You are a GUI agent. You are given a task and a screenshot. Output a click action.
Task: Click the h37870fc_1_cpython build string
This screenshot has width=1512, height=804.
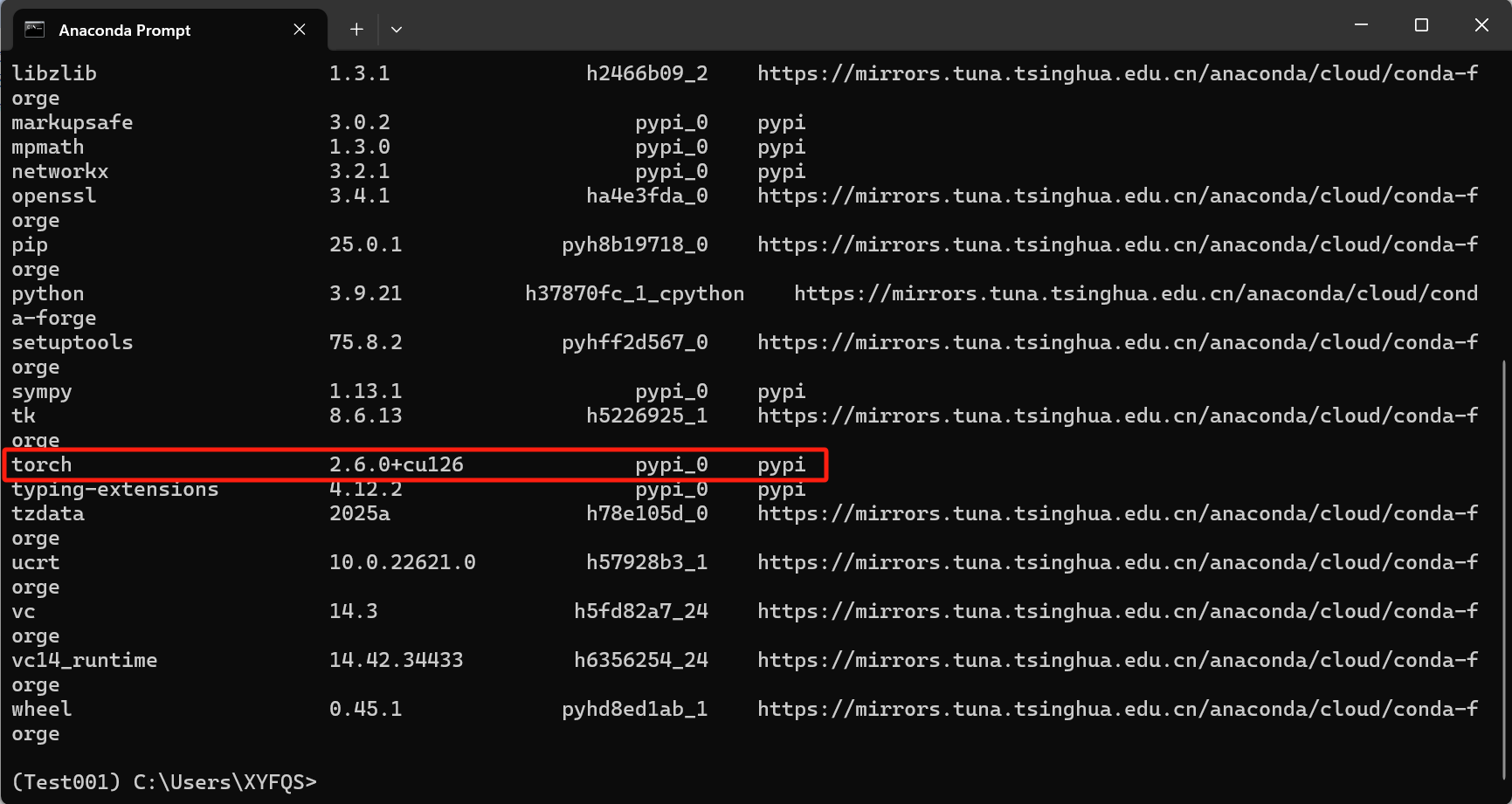[x=635, y=293]
